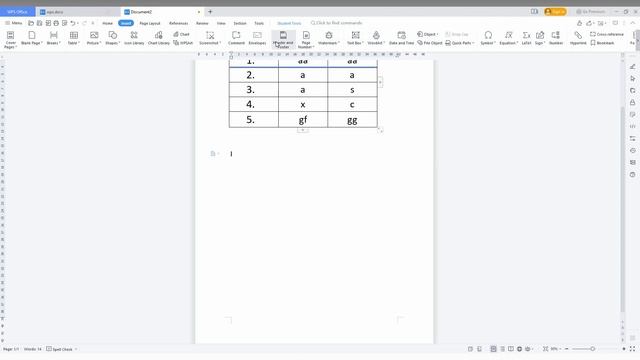
Task: Click the Picture insert tool
Action: (x=94, y=38)
